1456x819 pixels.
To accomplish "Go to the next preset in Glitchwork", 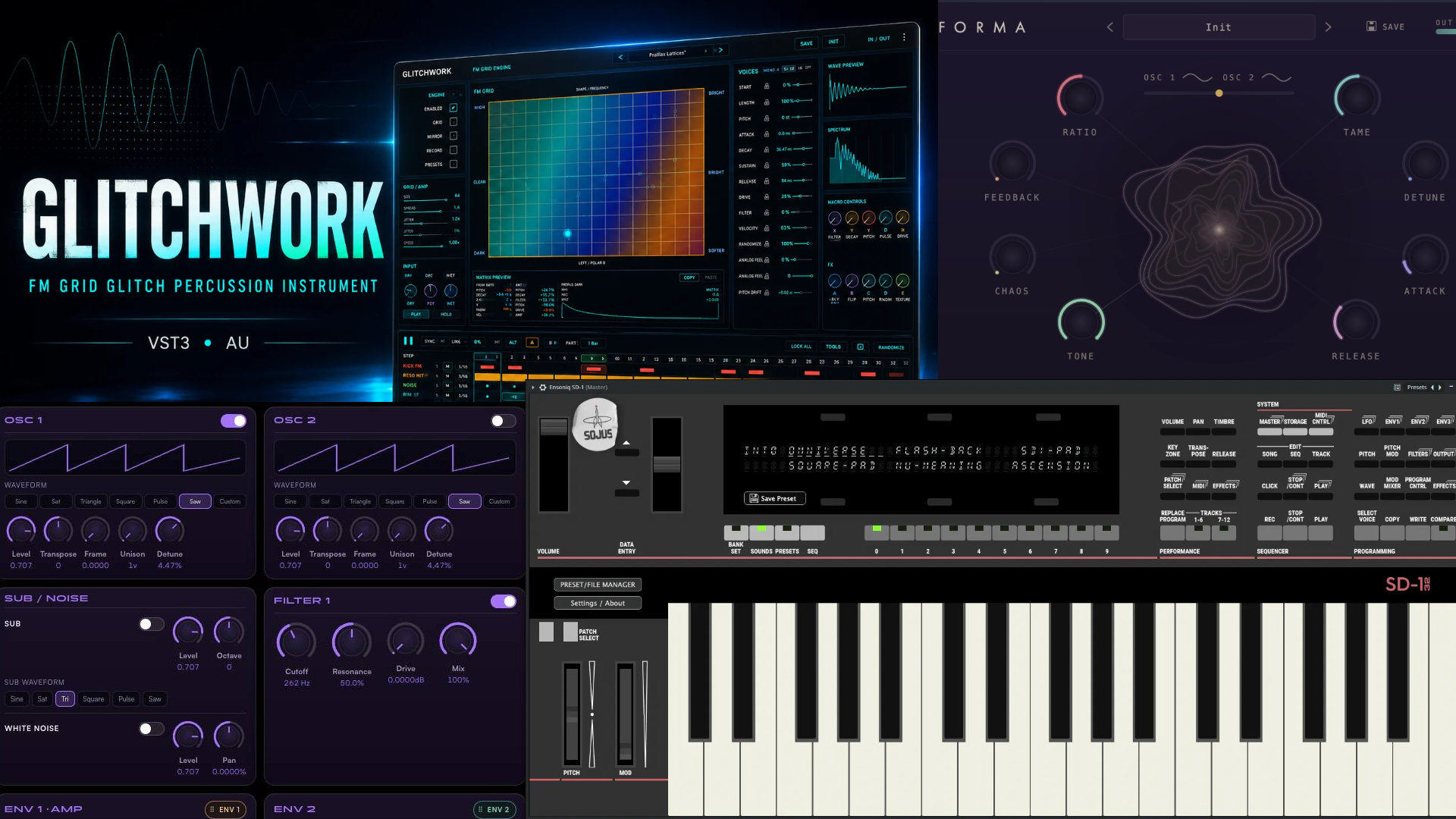I will (x=720, y=50).
